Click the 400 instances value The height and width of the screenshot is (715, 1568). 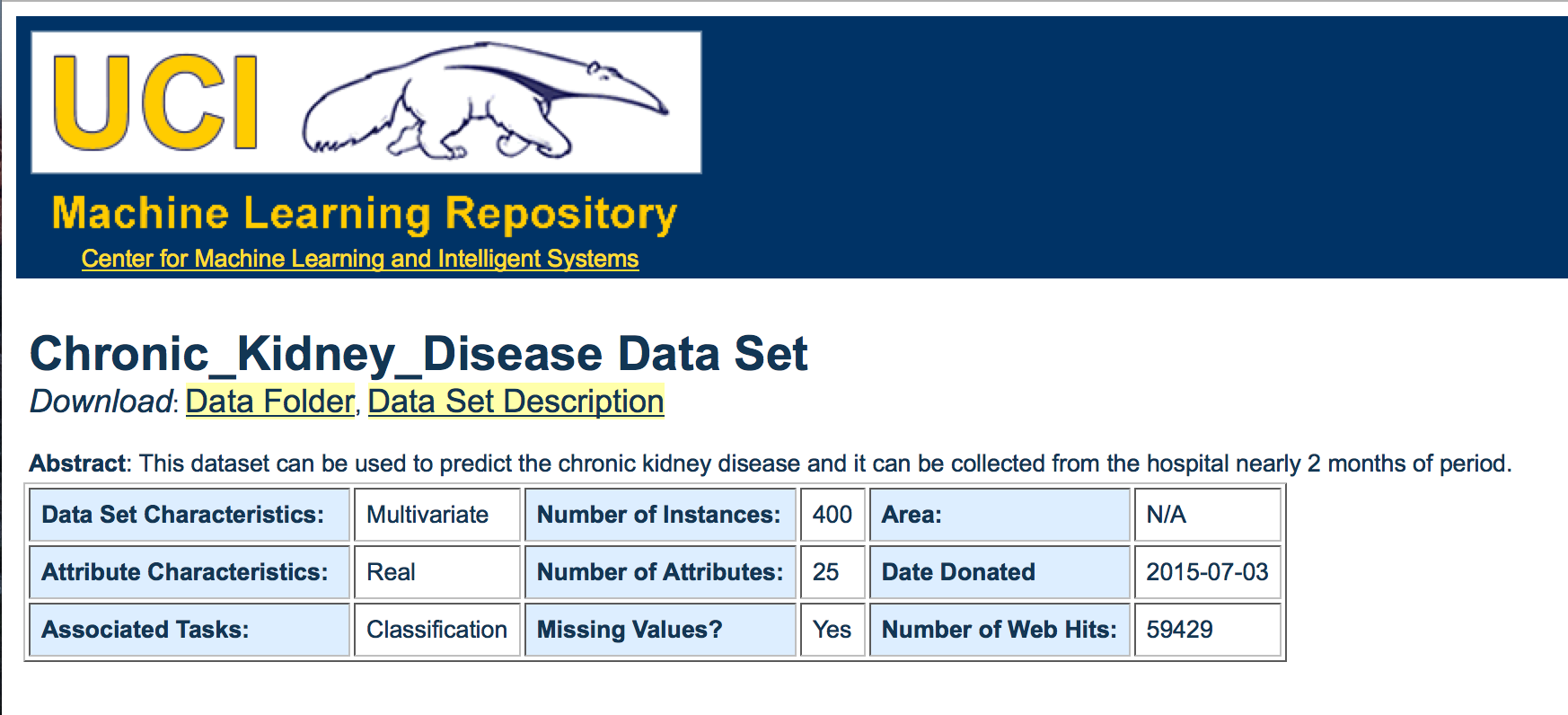click(x=832, y=515)
